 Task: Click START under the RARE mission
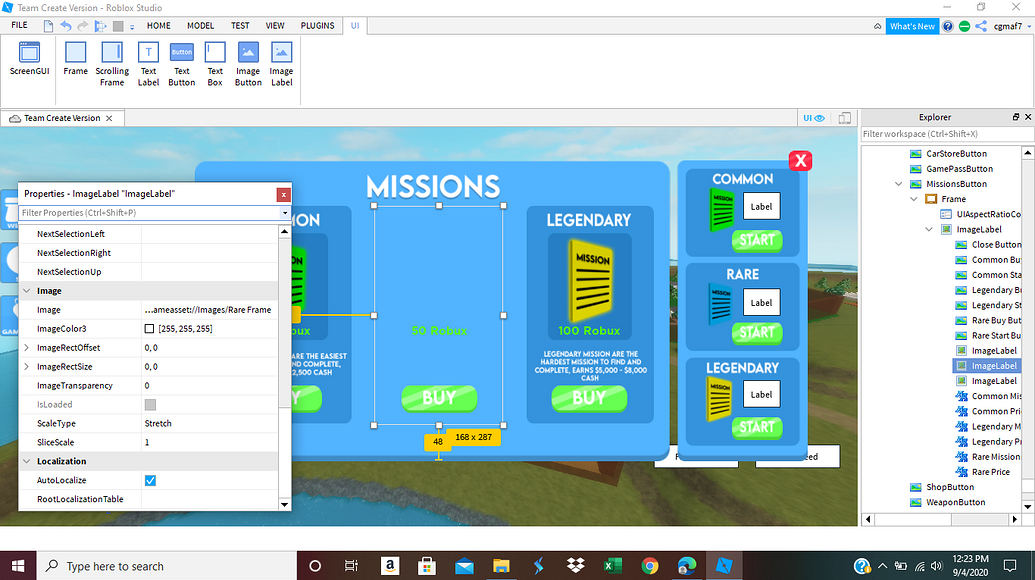click(757, 333)
